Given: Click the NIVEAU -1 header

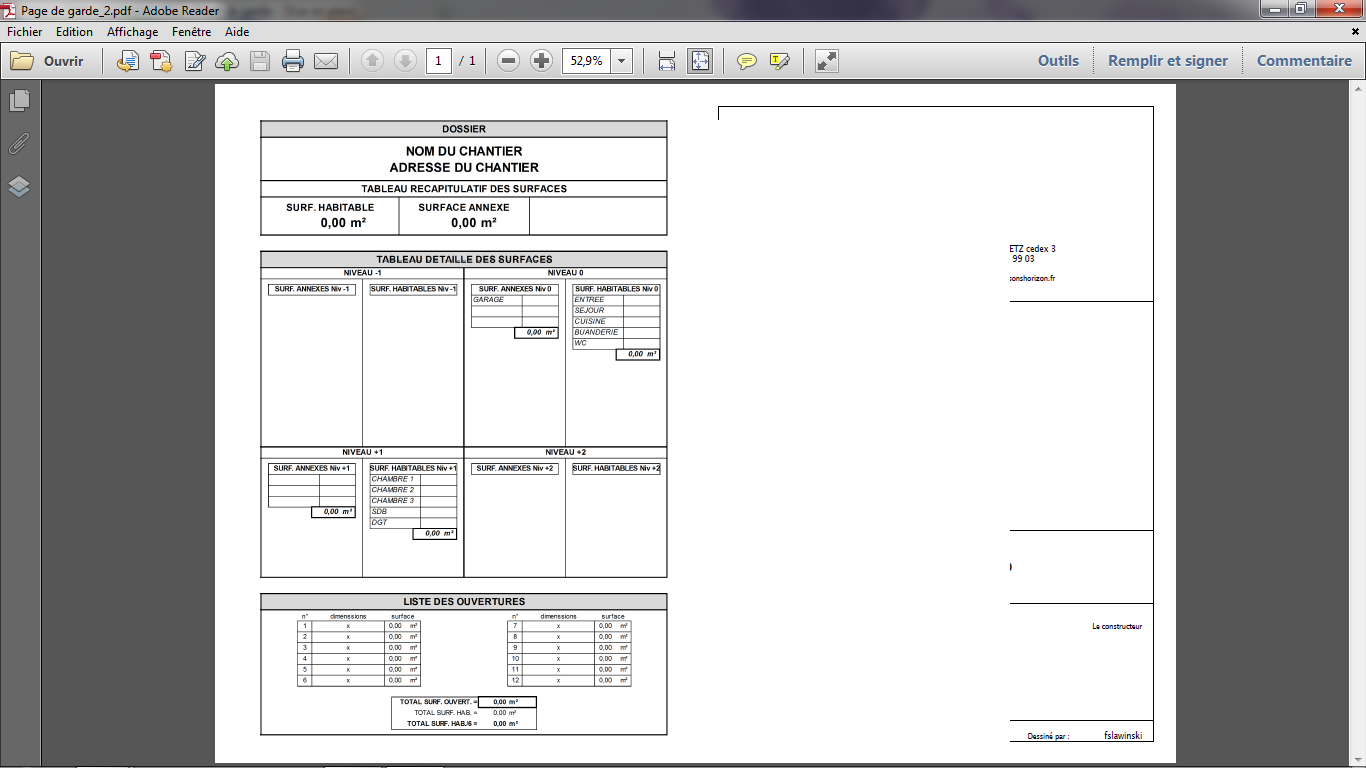Looking at the screenshot, I should [362, 273].
